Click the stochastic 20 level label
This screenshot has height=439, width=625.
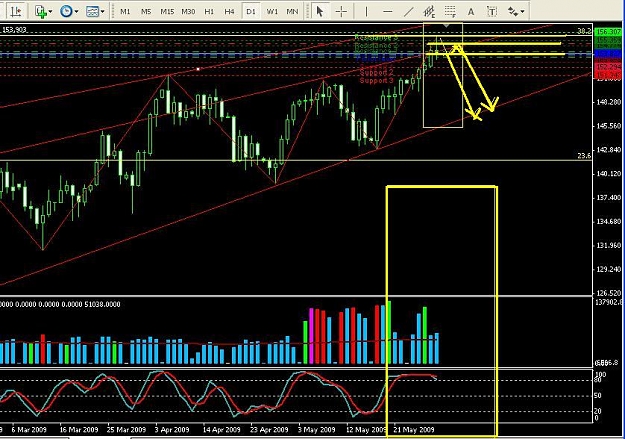pos(597,411)
